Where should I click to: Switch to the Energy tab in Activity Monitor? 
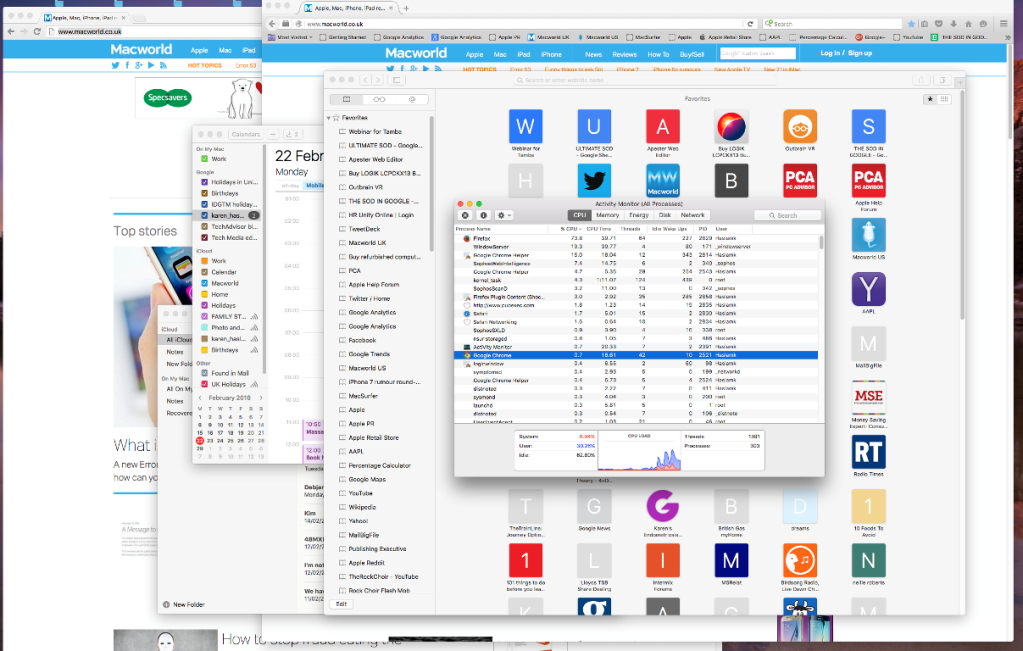tap(639, 215)
